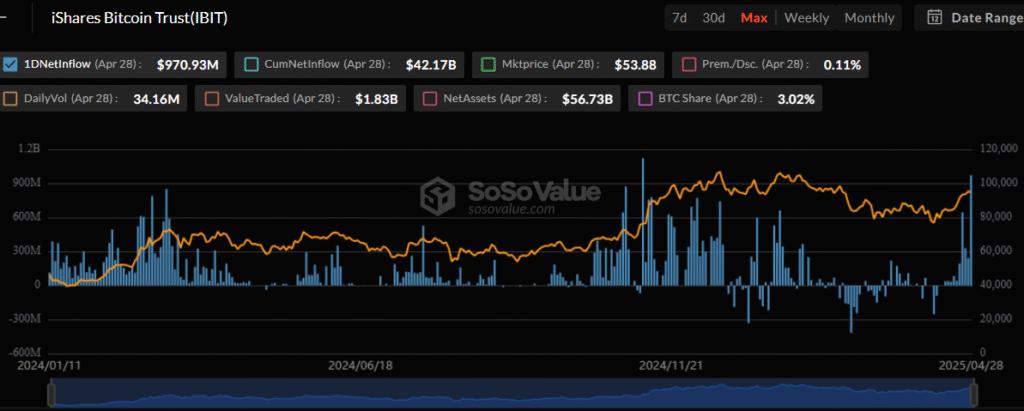This screenshot has width=1024, height=411.
Task: Click the $56.73B NetAssets value
Action: tap(587, 100)
